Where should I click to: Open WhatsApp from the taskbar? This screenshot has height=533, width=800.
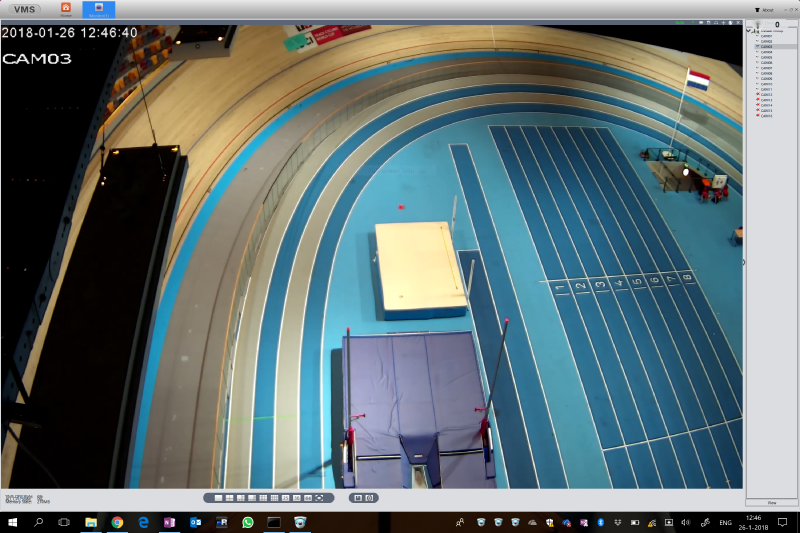(248, 523)
